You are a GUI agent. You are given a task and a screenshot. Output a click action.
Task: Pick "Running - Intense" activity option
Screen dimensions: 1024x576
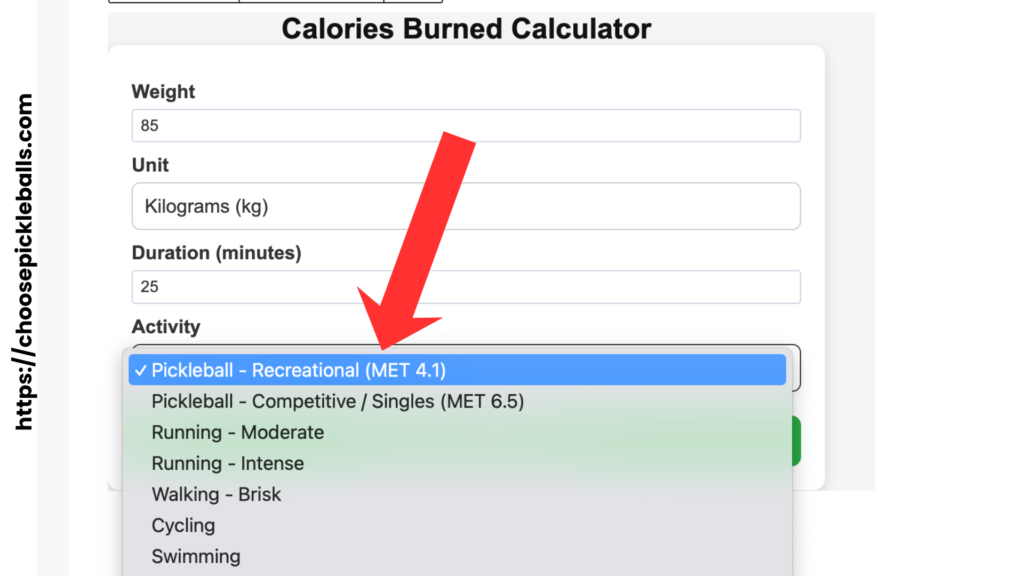(227, 463)
